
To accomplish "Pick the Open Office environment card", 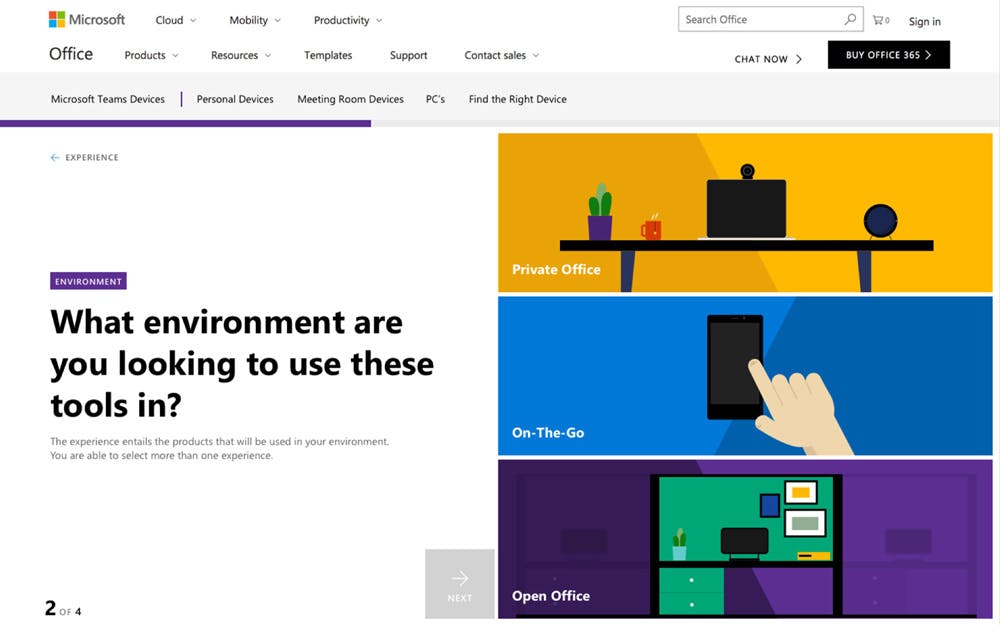I will pos(745,539).
